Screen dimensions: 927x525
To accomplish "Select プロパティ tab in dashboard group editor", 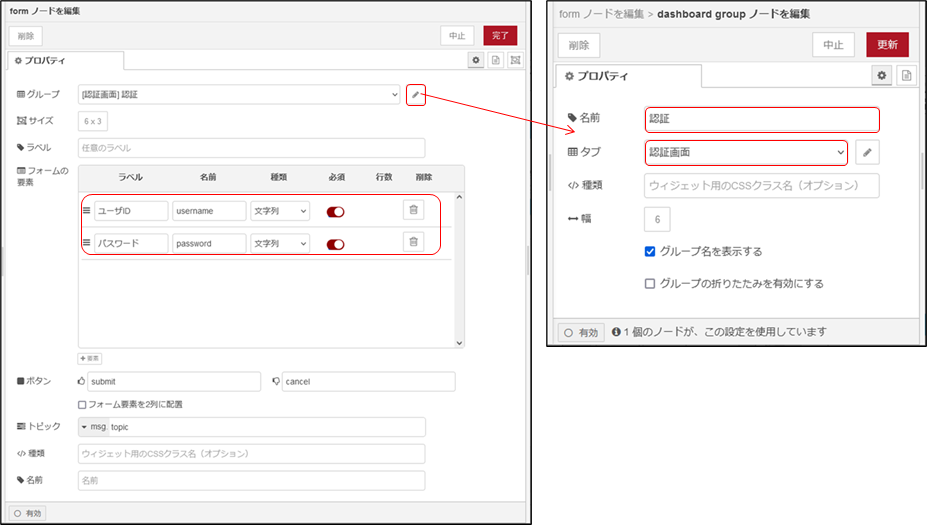I will pyautogui.click(x=627, y=76).
